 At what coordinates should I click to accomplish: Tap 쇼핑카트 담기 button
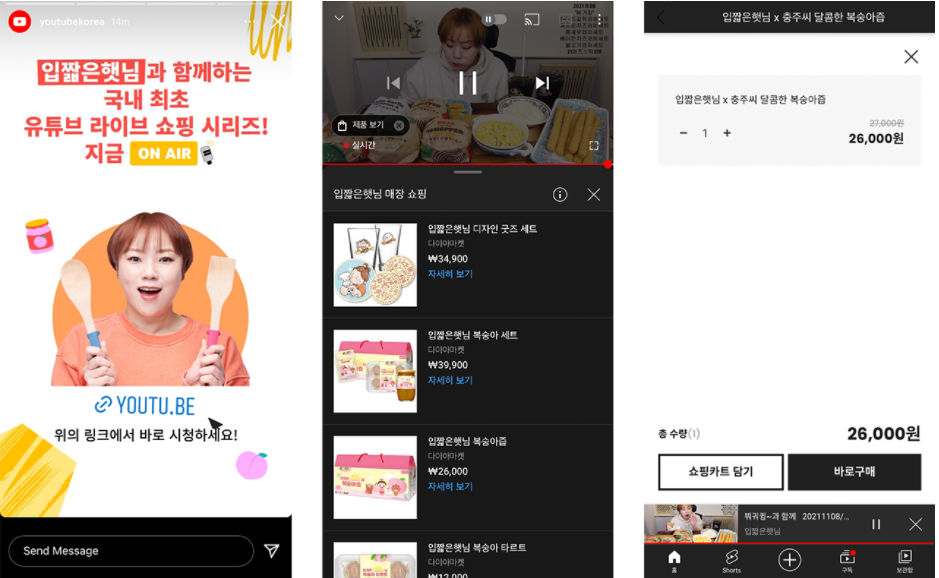[720, 472]
